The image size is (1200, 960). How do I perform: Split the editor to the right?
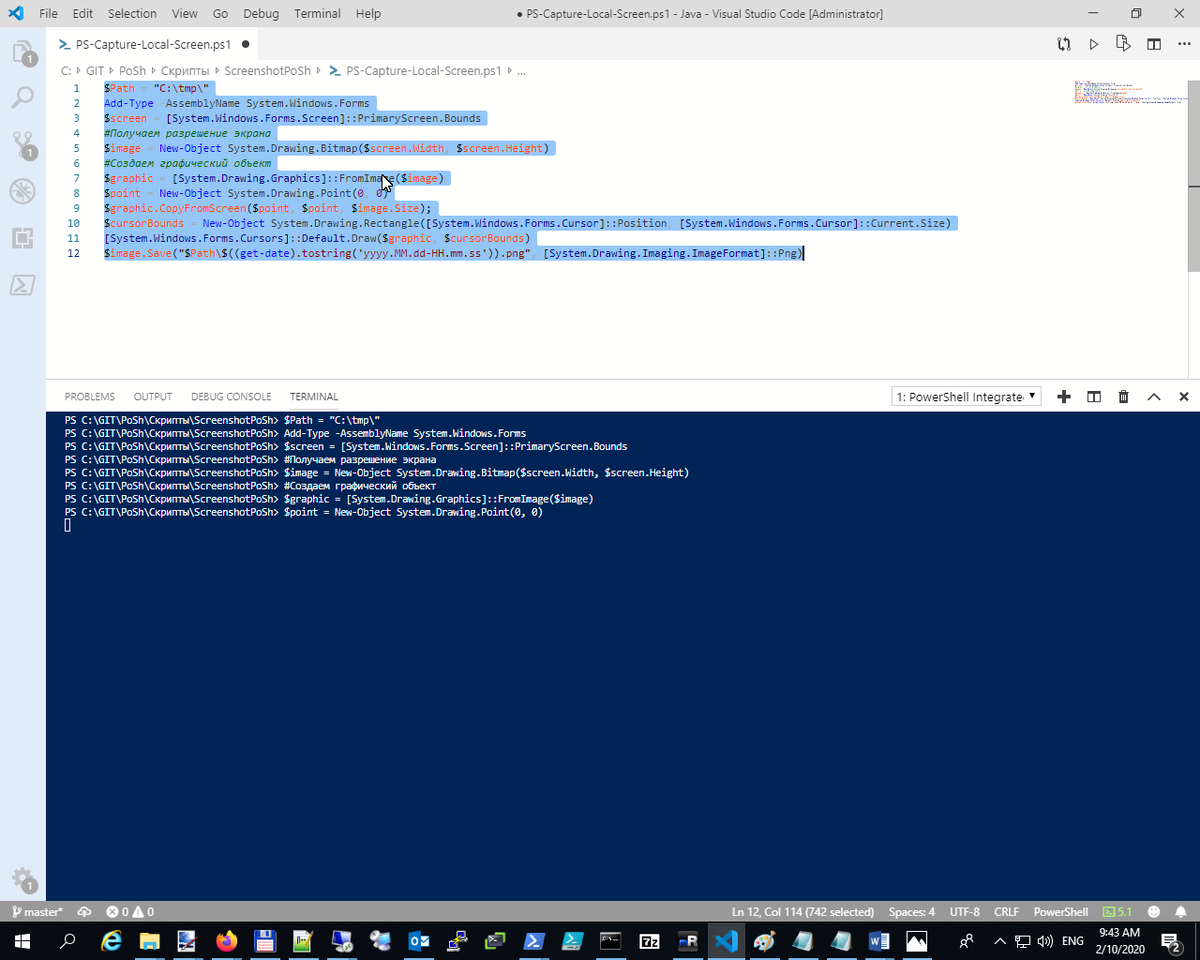(x=1153, y=45)
